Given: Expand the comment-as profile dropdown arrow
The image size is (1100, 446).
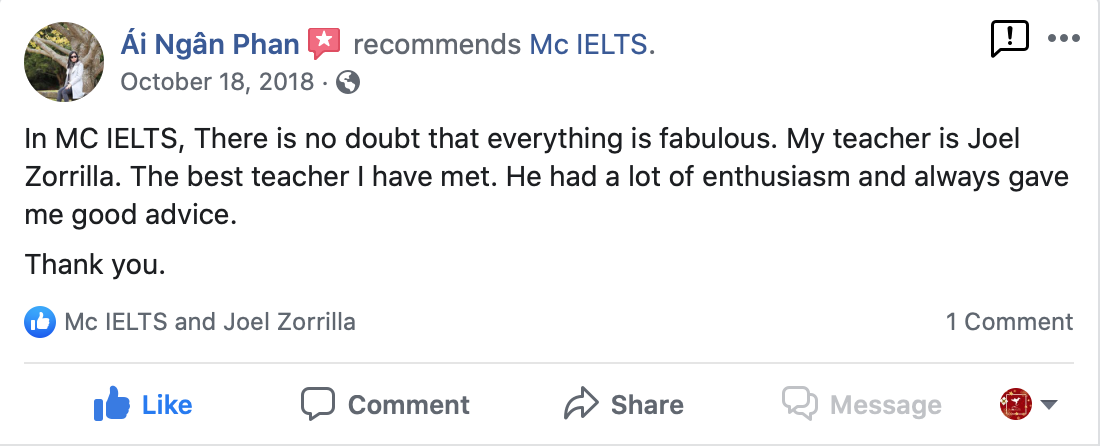Looking at the screenshot, I should pyautogui.click(x=1049, y=405).
